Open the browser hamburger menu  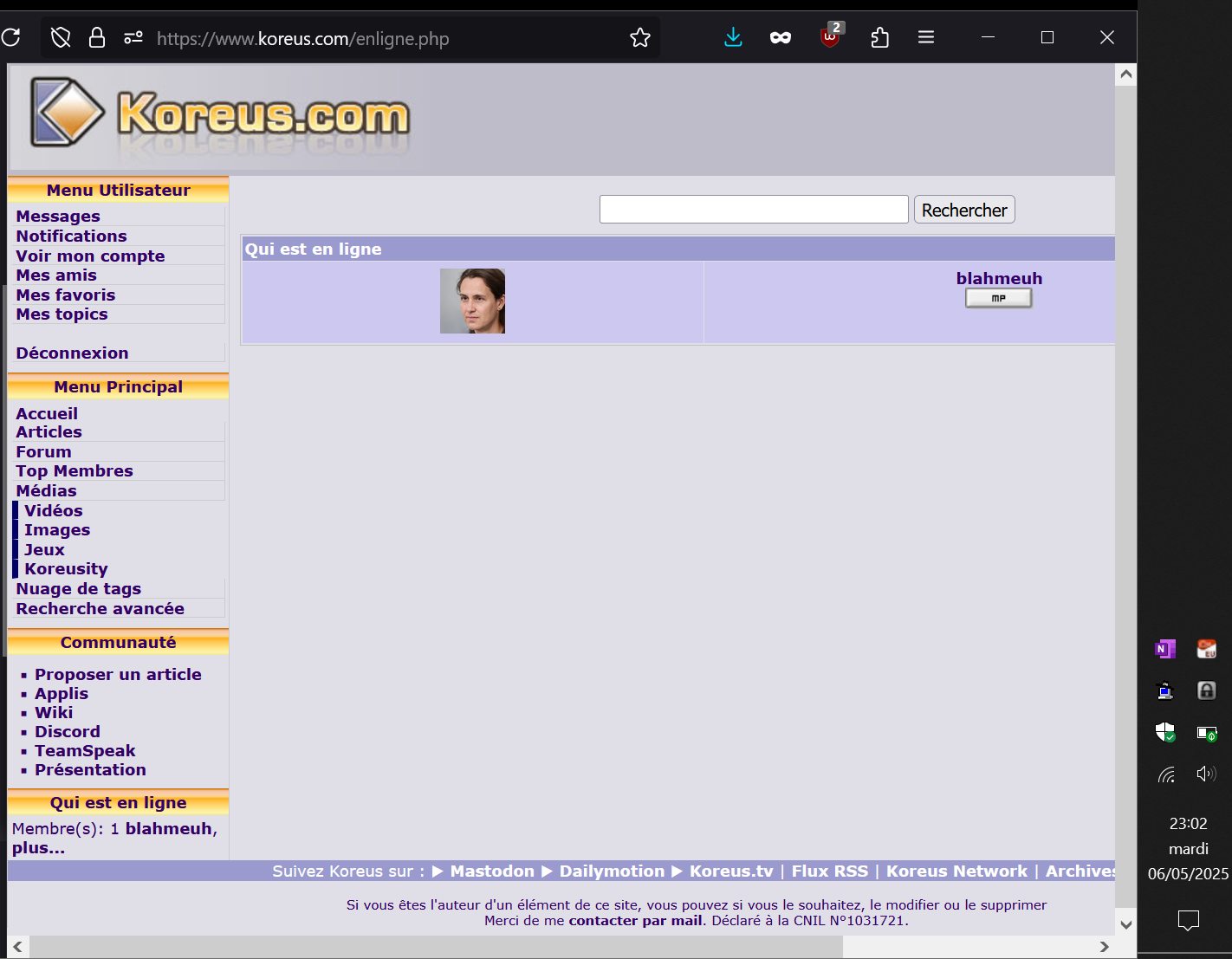(926, 37)
